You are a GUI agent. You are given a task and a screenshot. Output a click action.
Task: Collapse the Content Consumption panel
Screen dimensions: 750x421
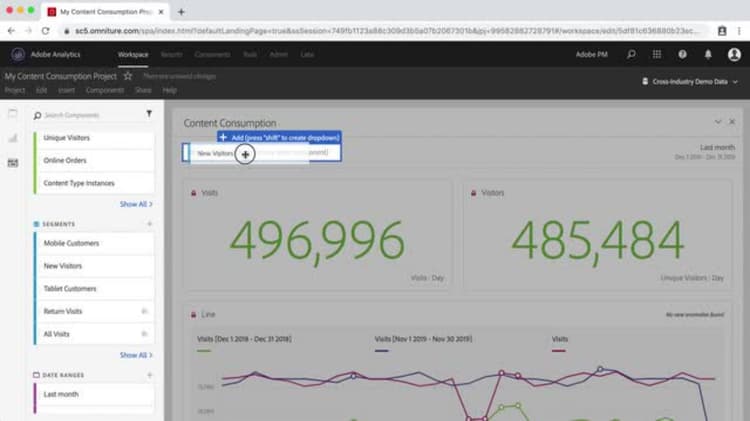point(718,122)
